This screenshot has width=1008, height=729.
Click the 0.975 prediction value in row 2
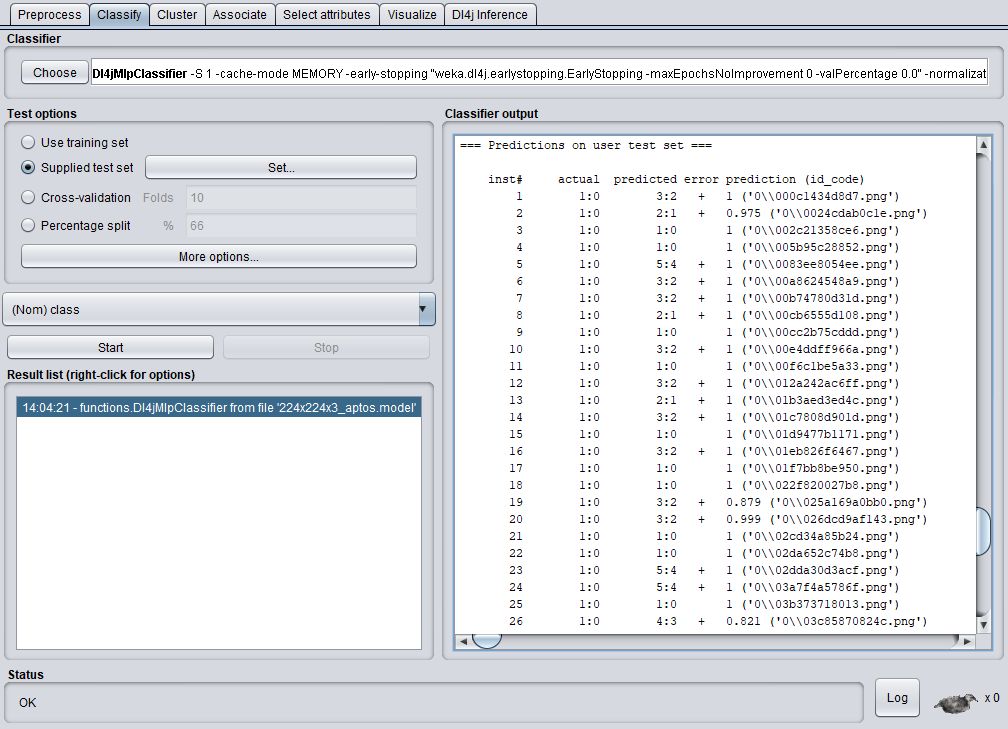click(x=743, y=213)
